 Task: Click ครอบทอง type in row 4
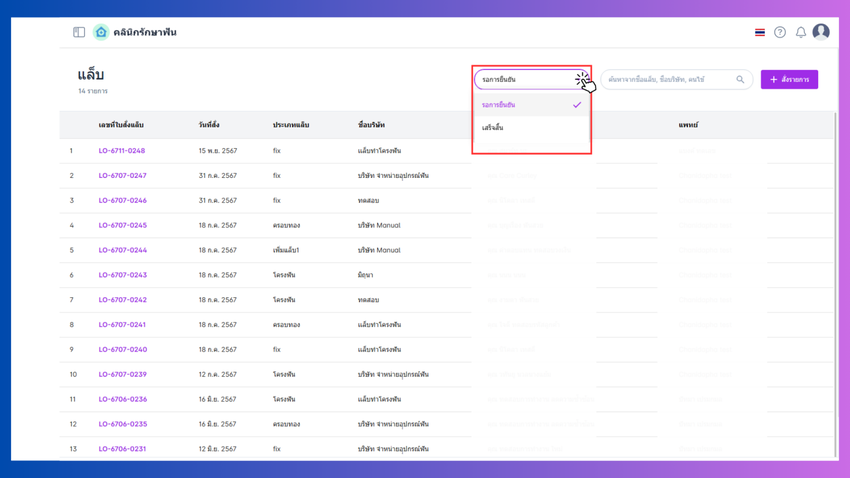[286, 225]
